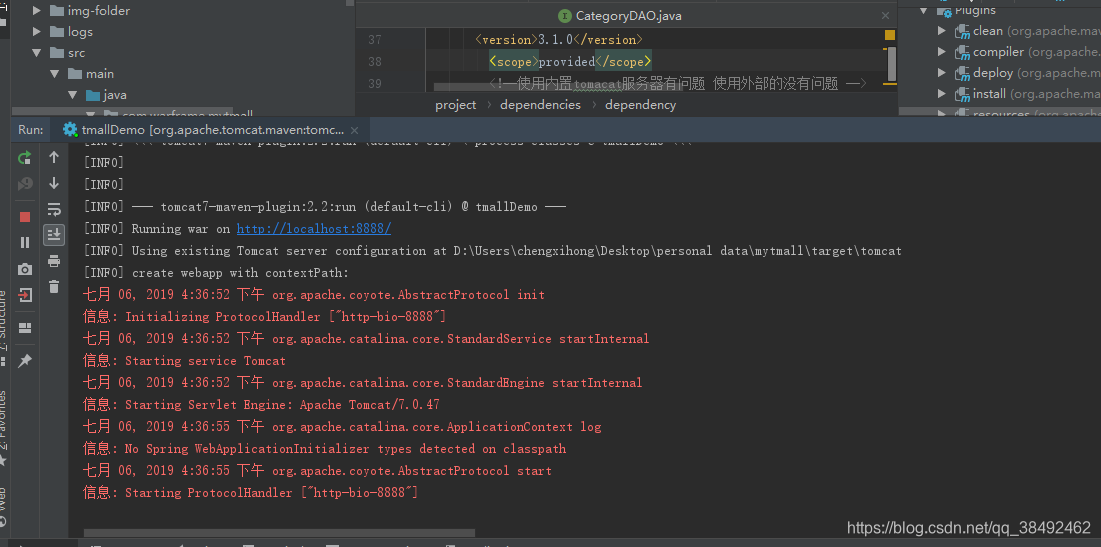Select the img-folder tree item
This screenshot has width=1101, height=547.
pyautogui.click(x=99, y=11)
